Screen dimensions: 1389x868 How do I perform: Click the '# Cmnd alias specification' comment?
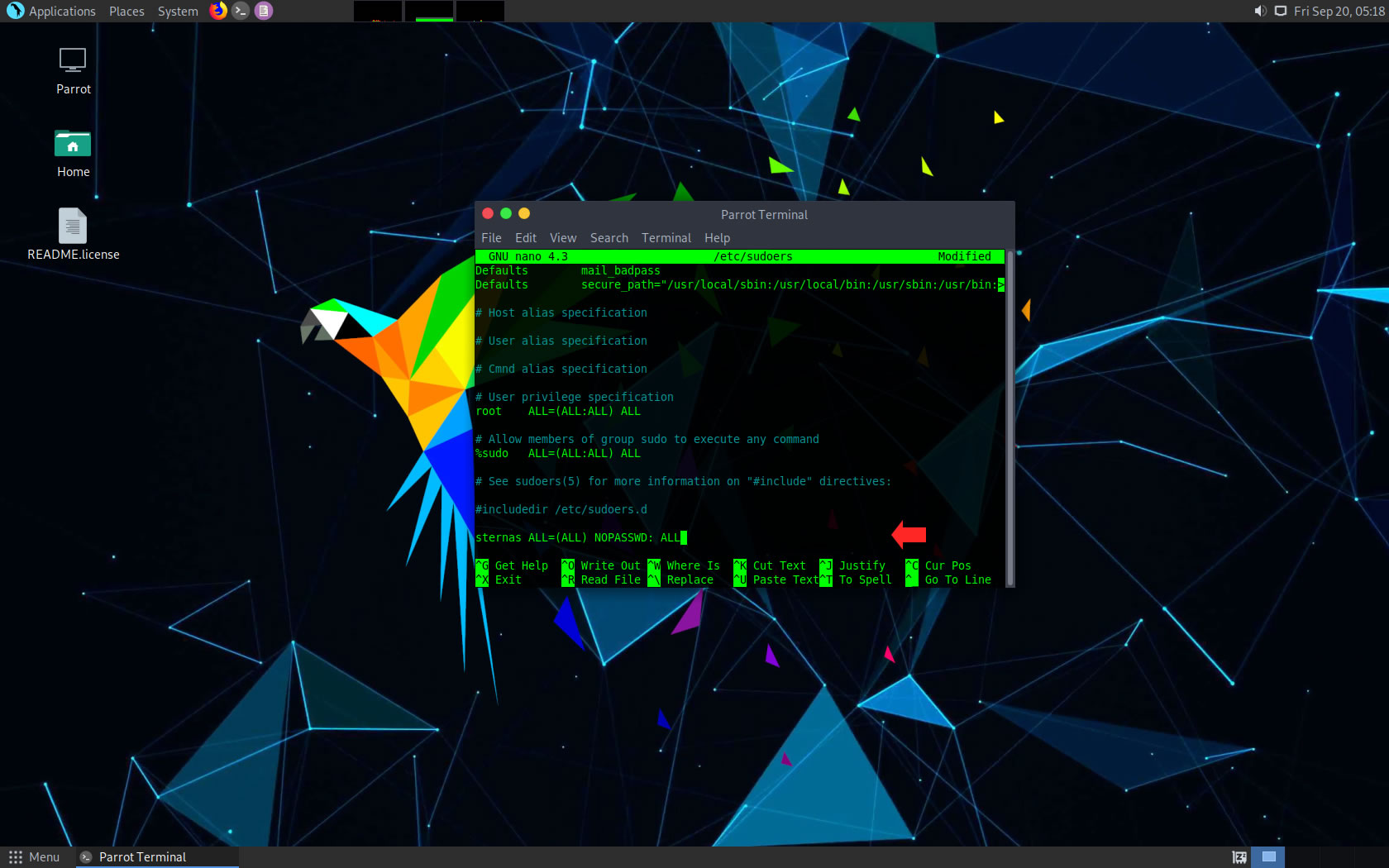pyautogui.click(x=561, y=369)
